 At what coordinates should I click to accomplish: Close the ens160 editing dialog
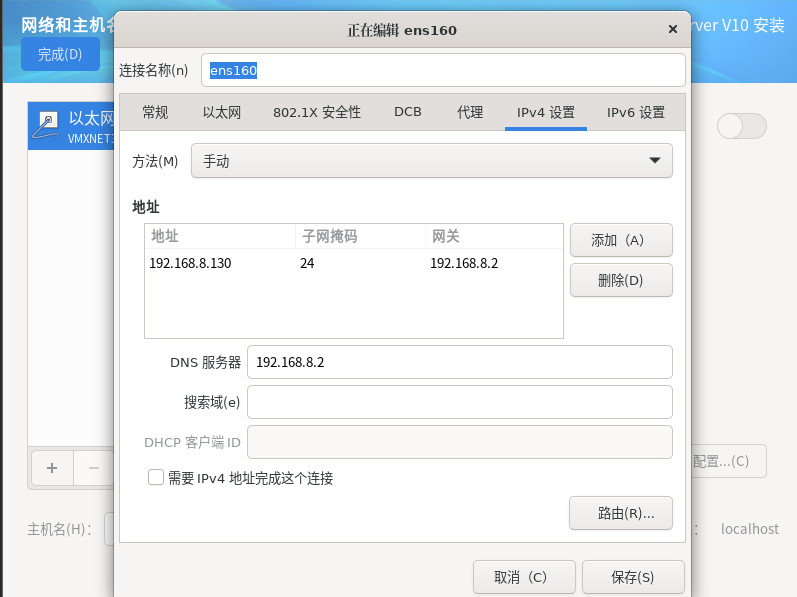(x=673, y=30)
